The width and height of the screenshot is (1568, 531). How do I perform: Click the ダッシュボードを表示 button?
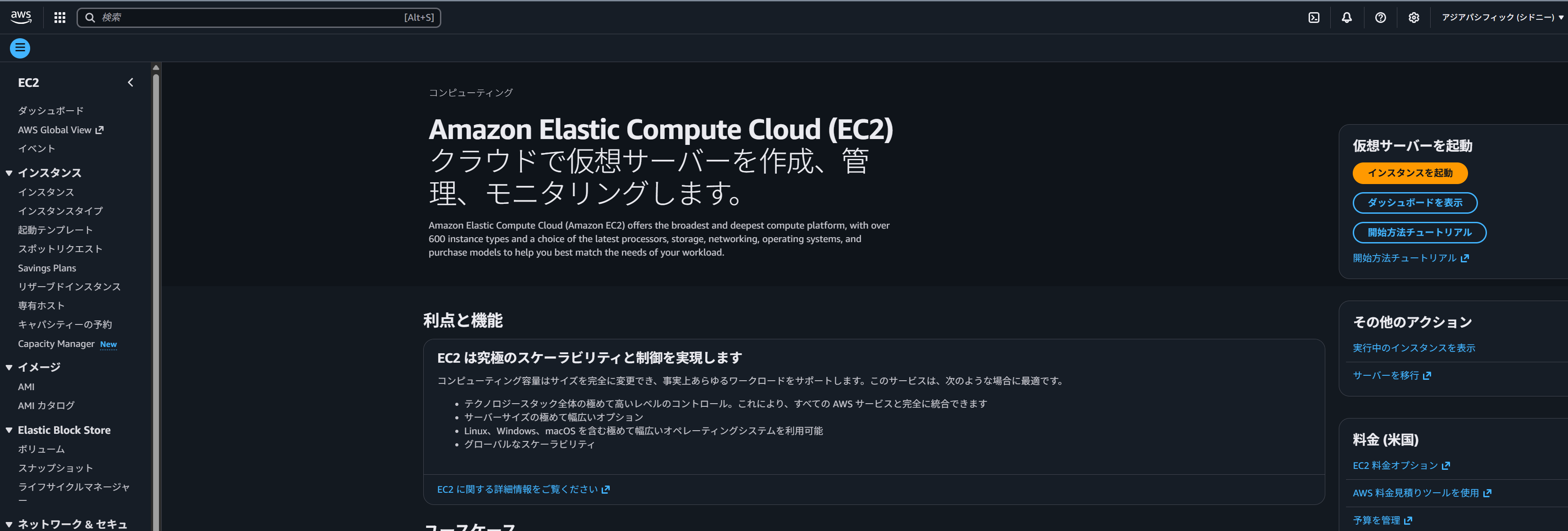point(1414,202)
